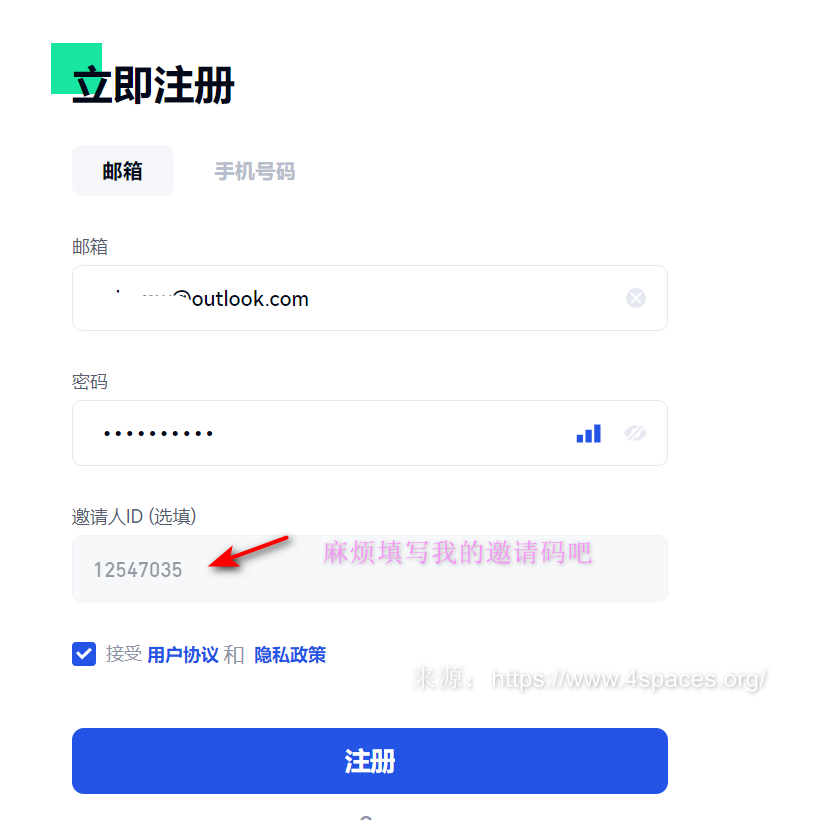Screen dimensions: 823x820
Task: Click the 邀请人ID (选填) label
Action: pos(134,517)
